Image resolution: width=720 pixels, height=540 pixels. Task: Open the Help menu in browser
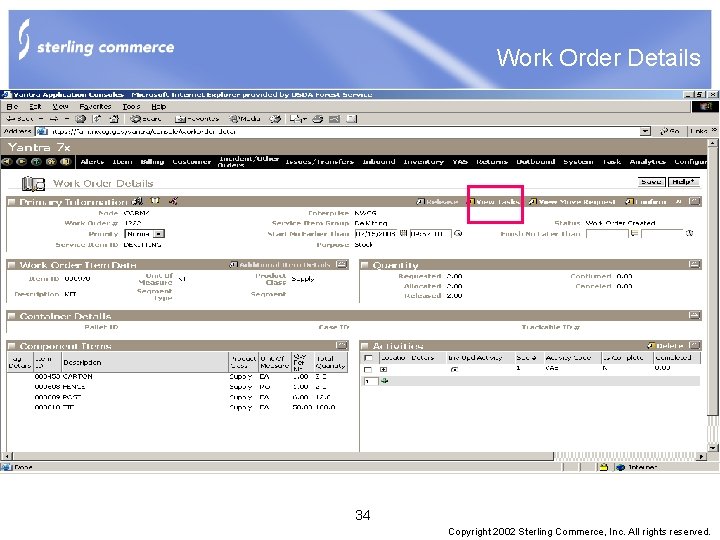coord(158,107)
